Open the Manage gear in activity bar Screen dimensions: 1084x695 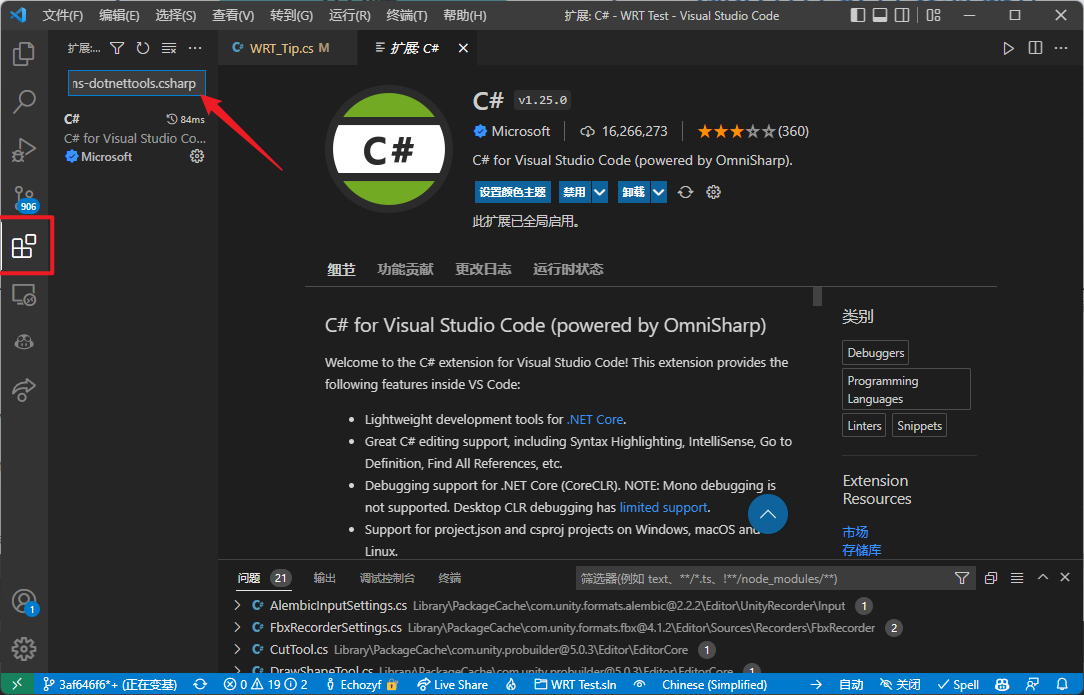pos(24,649)
